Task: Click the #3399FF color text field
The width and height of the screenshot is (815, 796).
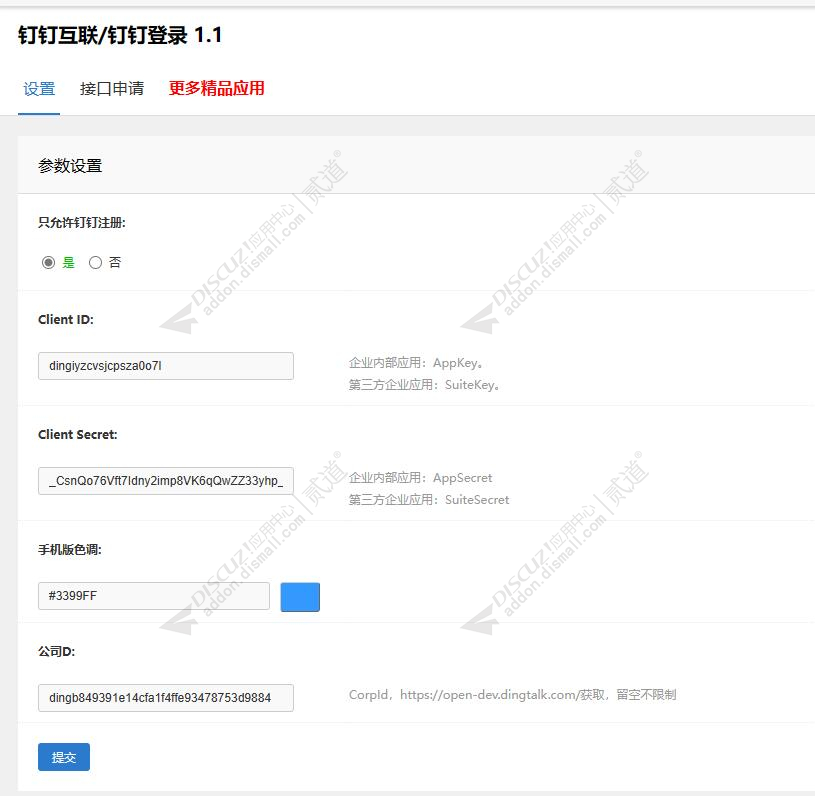Action: click(x=154, y=596)
